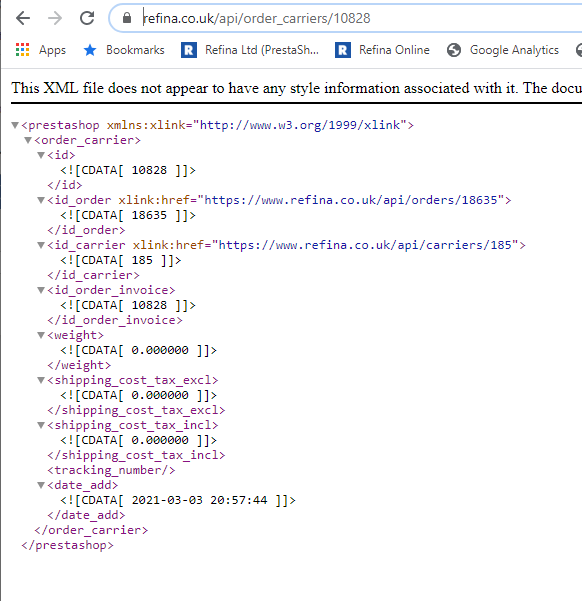Click the closing id_order_invoice tag
The image size is (582, 601).
click(115, 320)
